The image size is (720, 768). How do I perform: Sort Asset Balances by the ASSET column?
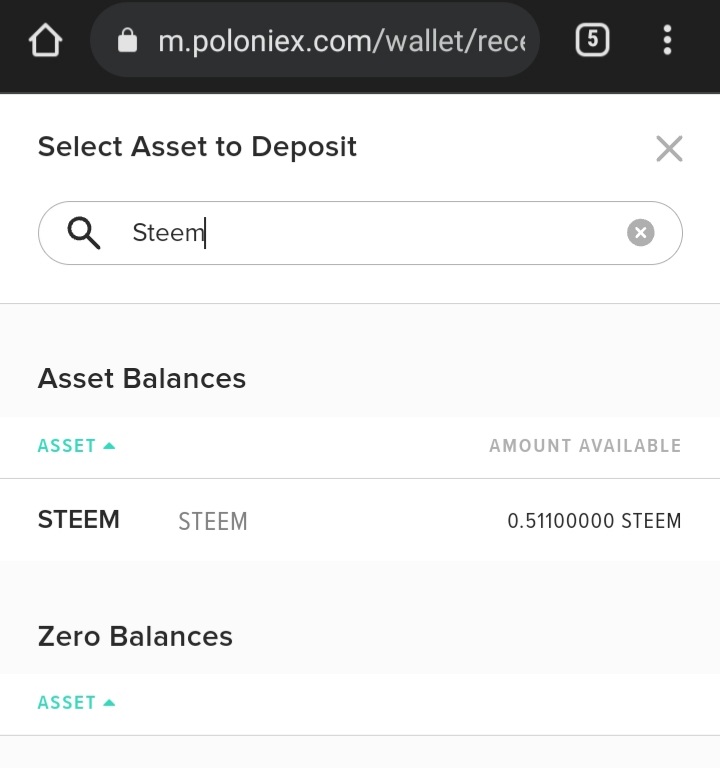coord(67,446)
